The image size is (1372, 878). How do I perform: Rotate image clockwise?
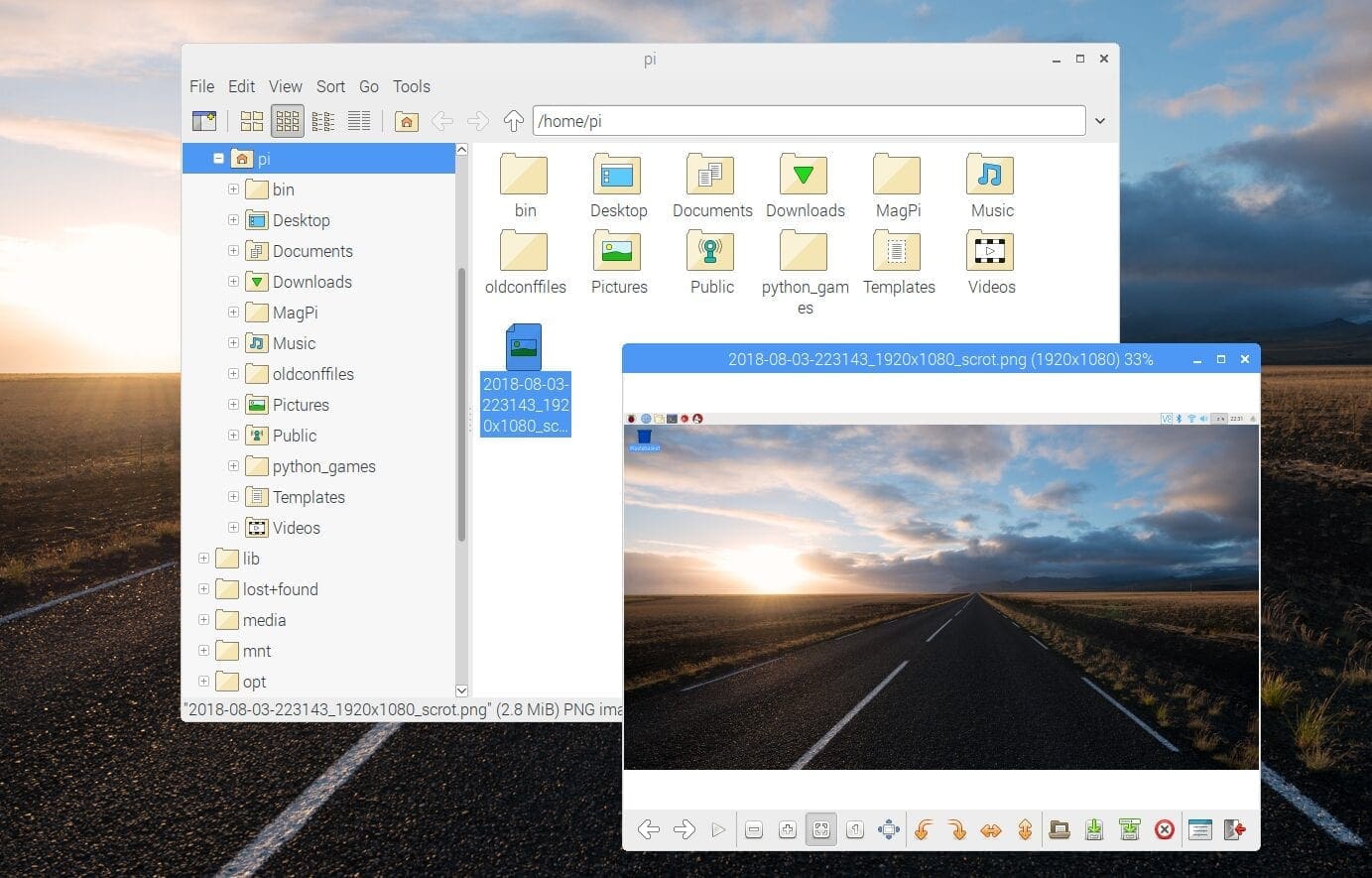[x=957, y=829]
